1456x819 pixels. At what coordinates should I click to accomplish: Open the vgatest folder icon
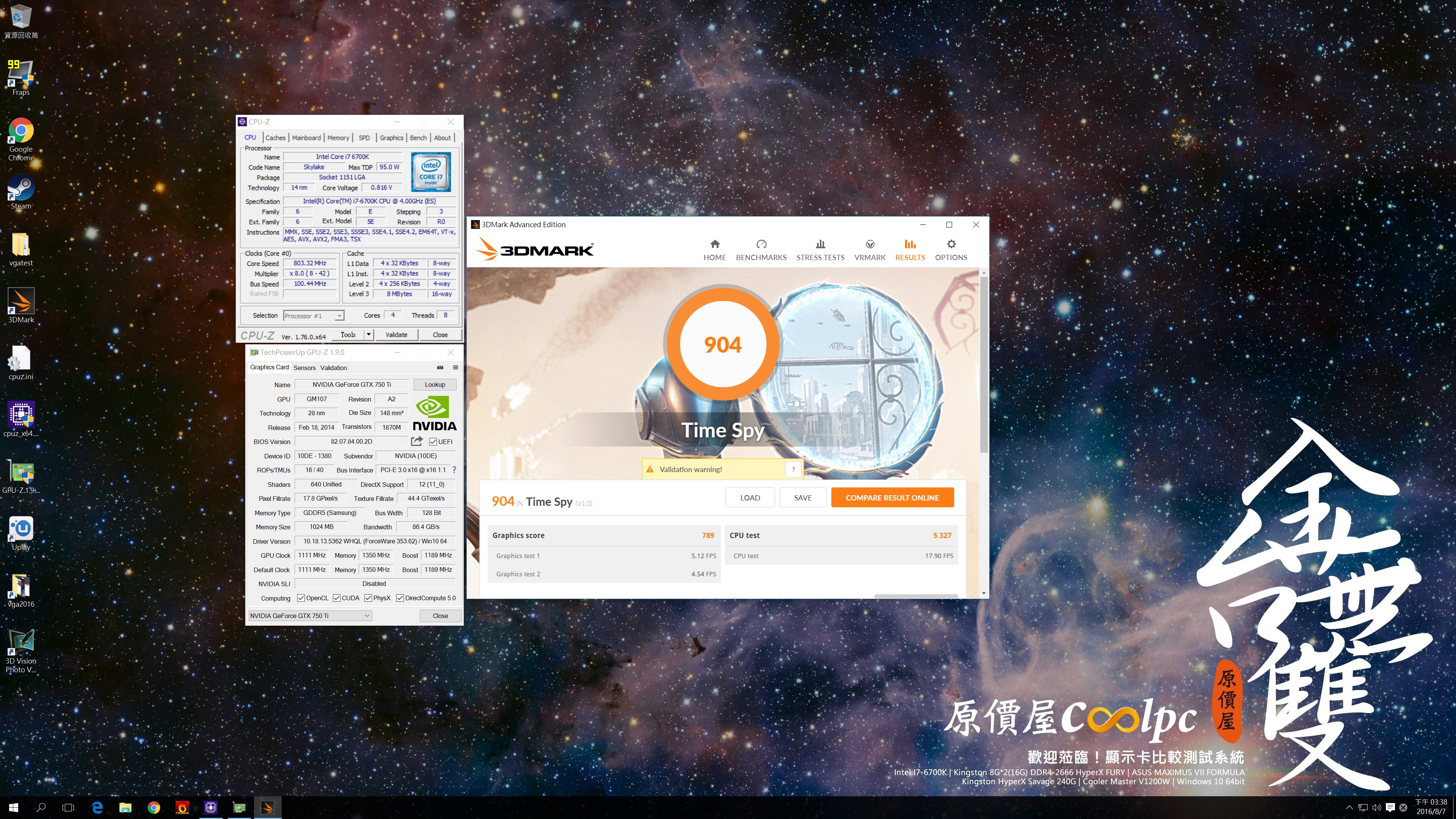click(x=21, y=249)
